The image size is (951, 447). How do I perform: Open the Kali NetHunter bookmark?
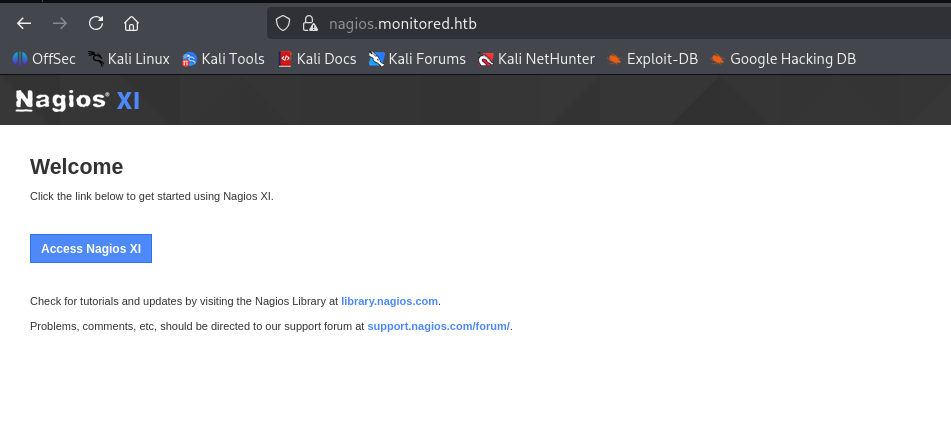point(536,59)
